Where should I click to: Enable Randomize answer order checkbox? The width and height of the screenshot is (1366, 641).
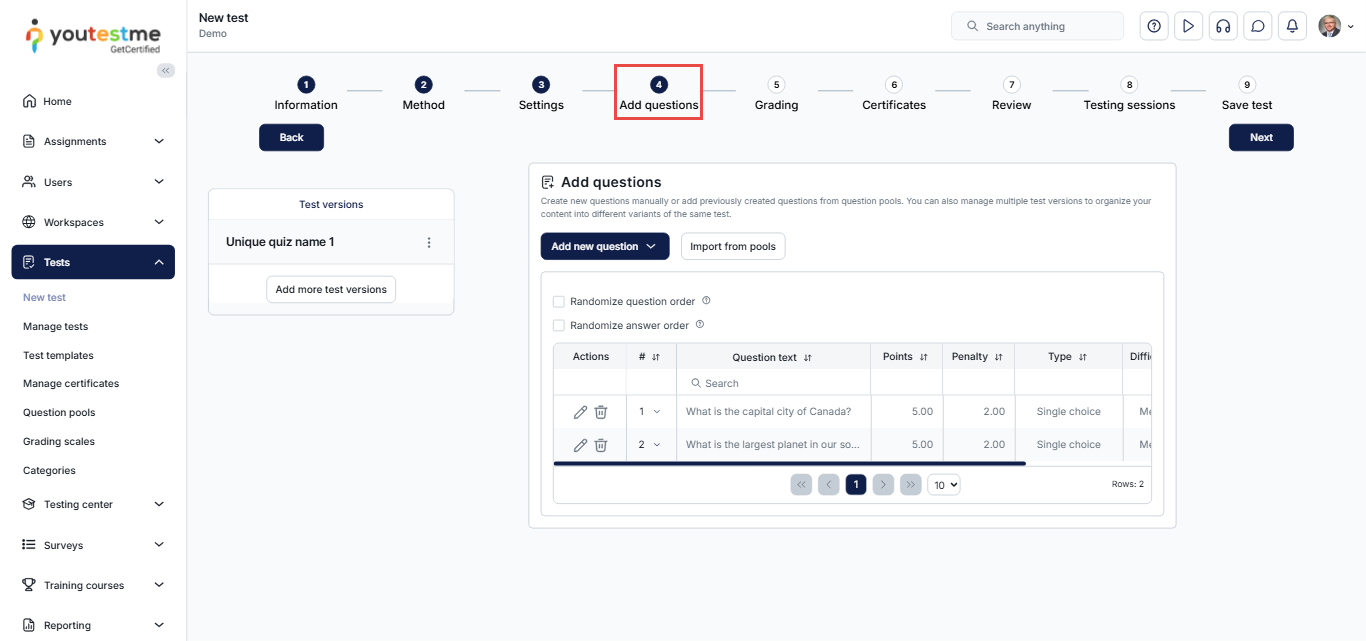pos(559,325)
